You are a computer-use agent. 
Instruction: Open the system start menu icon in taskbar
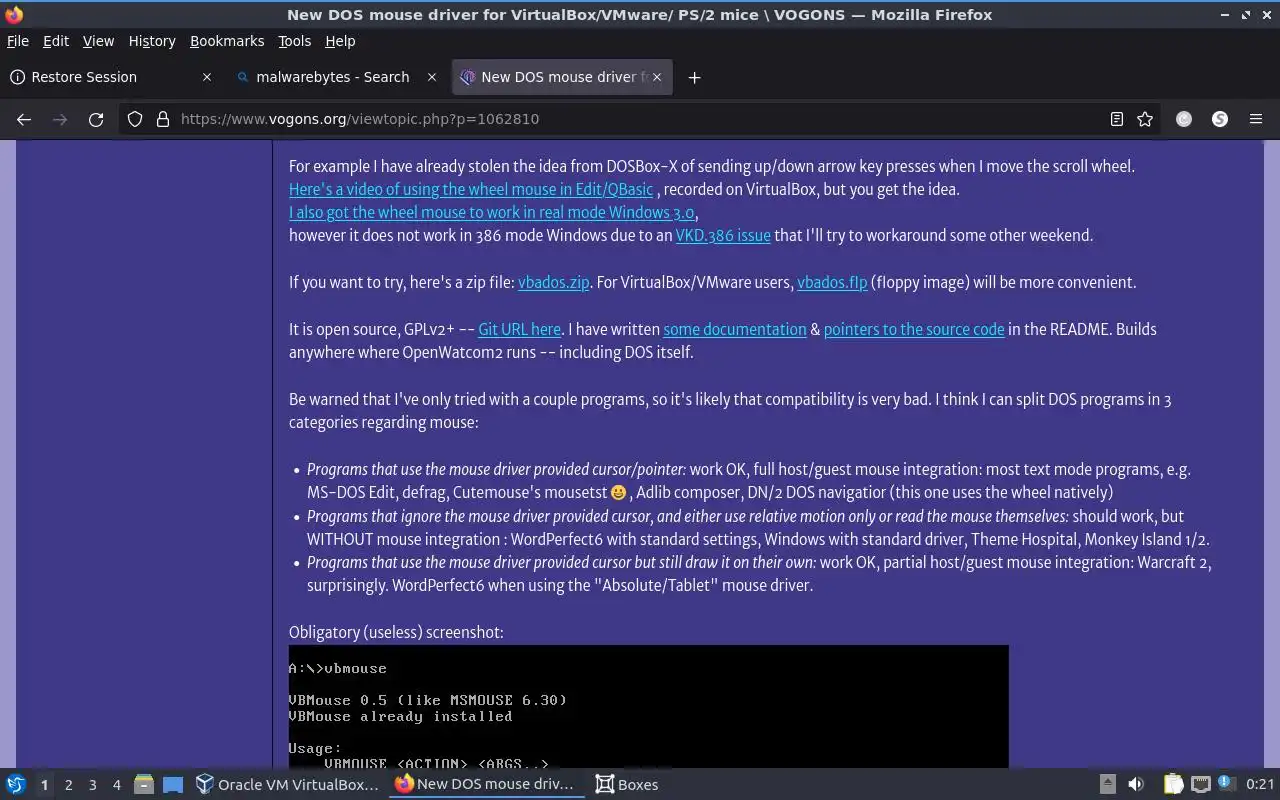16,784
